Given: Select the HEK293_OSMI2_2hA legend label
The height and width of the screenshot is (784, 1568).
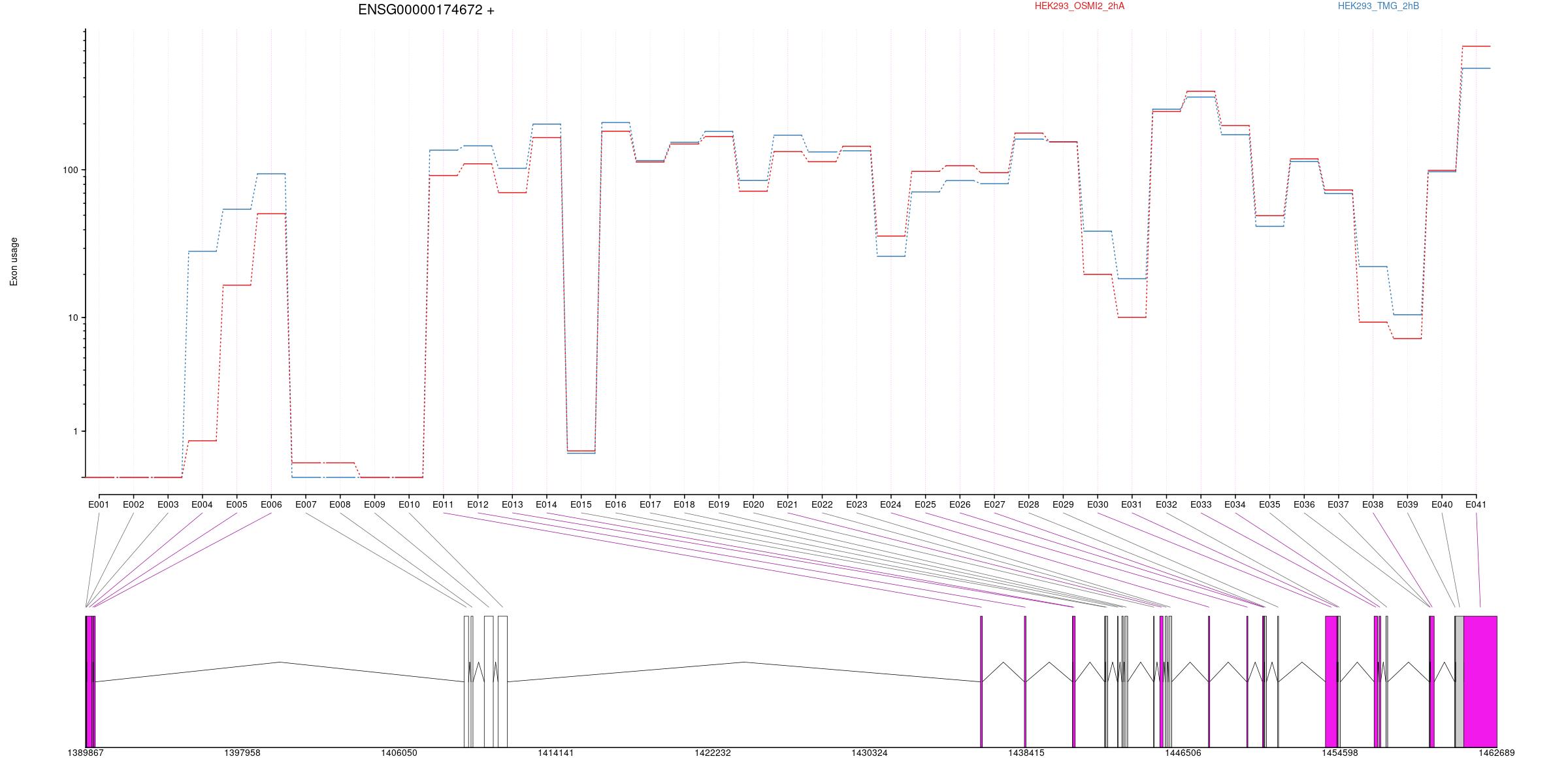Looking at the screenshot, I should pyautogui.click(x=1079, y=6).
